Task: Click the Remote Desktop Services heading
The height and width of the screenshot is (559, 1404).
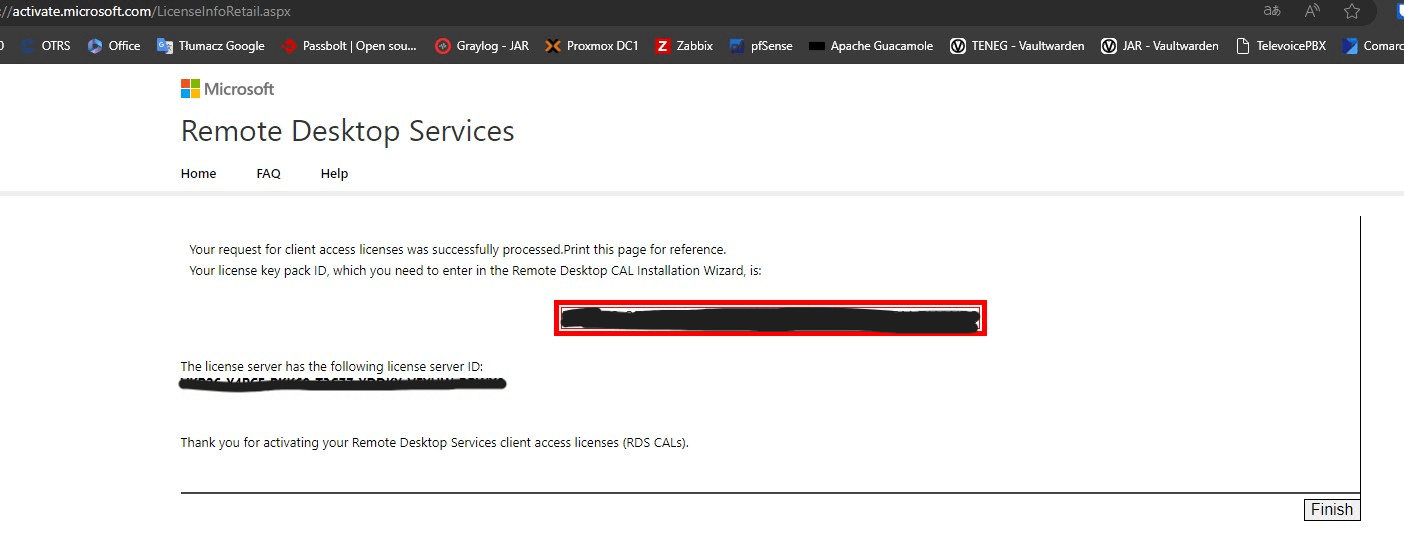Action: (347, 131)
